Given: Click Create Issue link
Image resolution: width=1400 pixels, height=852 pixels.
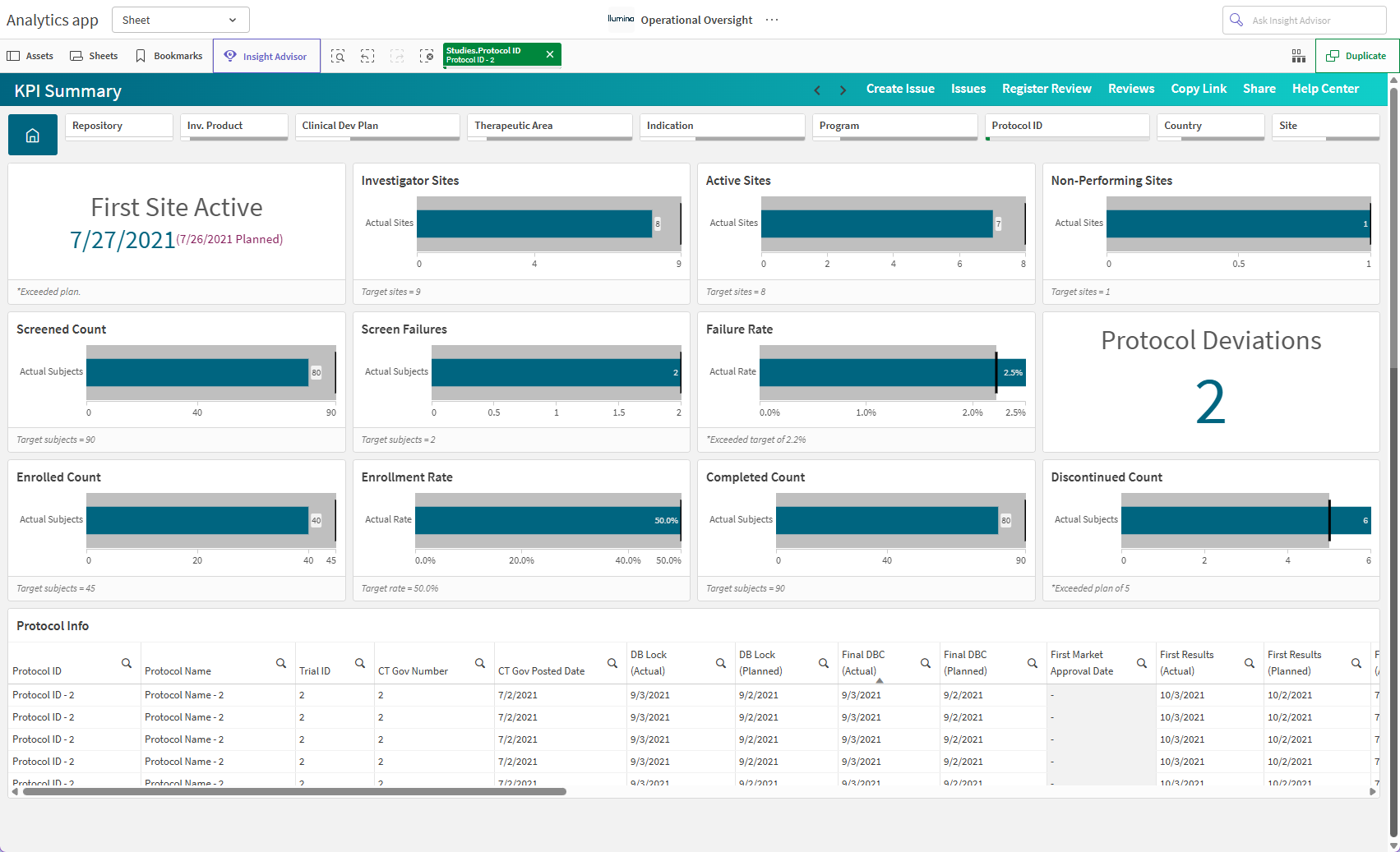Looking at the screenshot, I should [900, 89].
